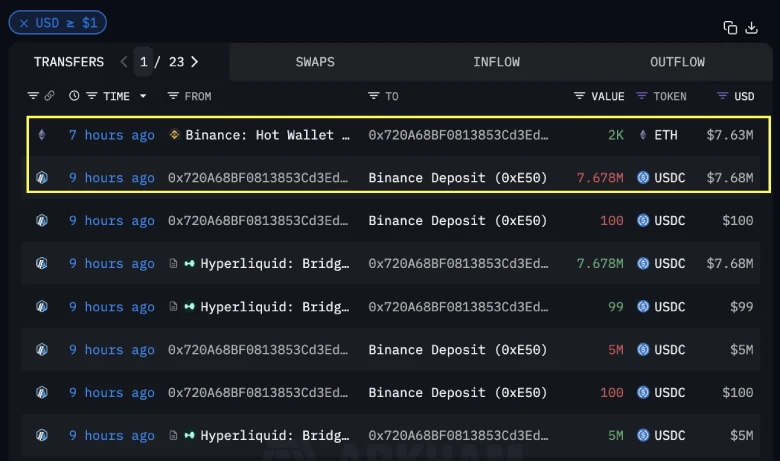Click the 2K ETH value

[x=615, y=135]
